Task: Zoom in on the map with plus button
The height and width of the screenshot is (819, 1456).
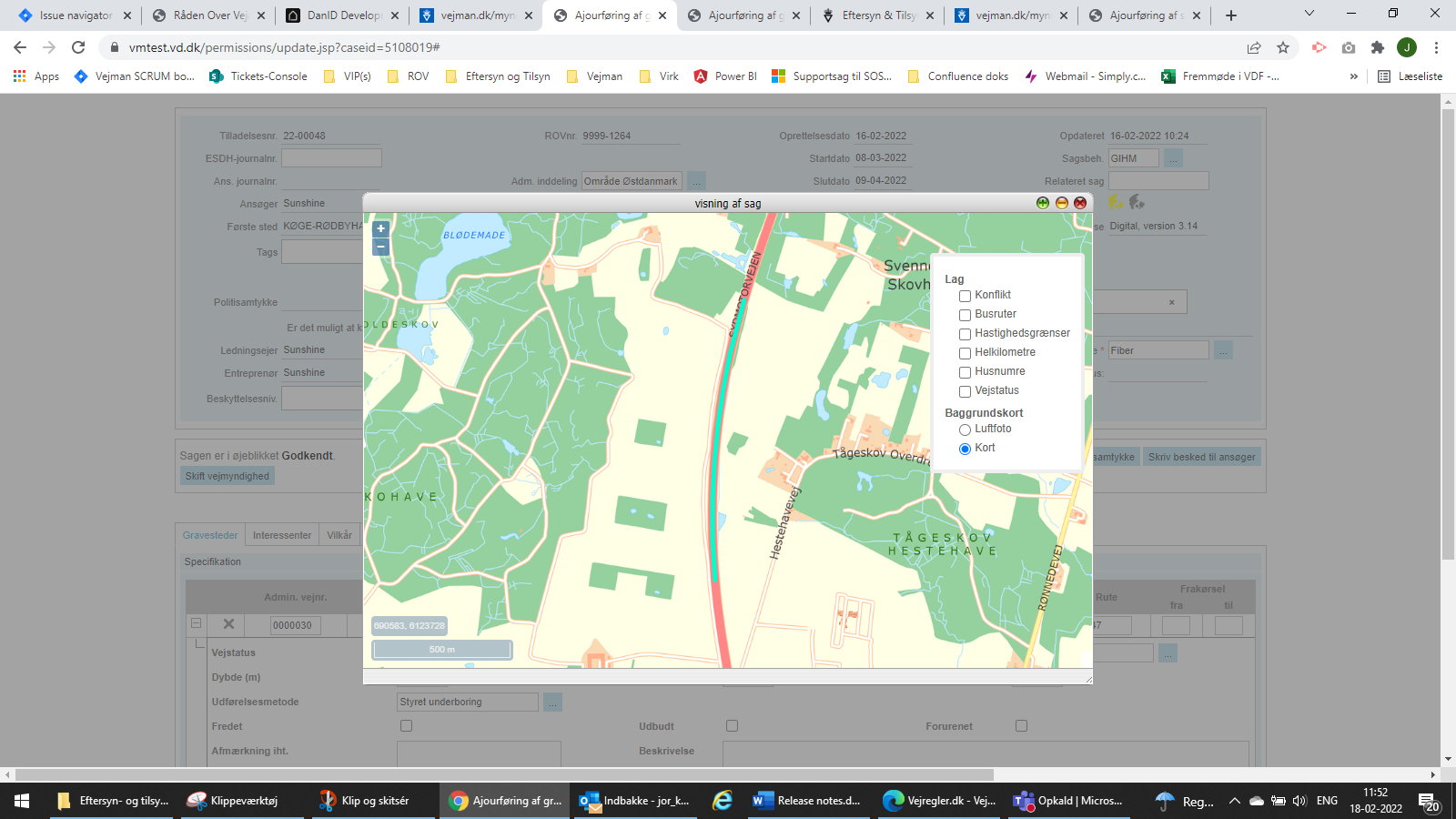Action: [x=380, y=229]
